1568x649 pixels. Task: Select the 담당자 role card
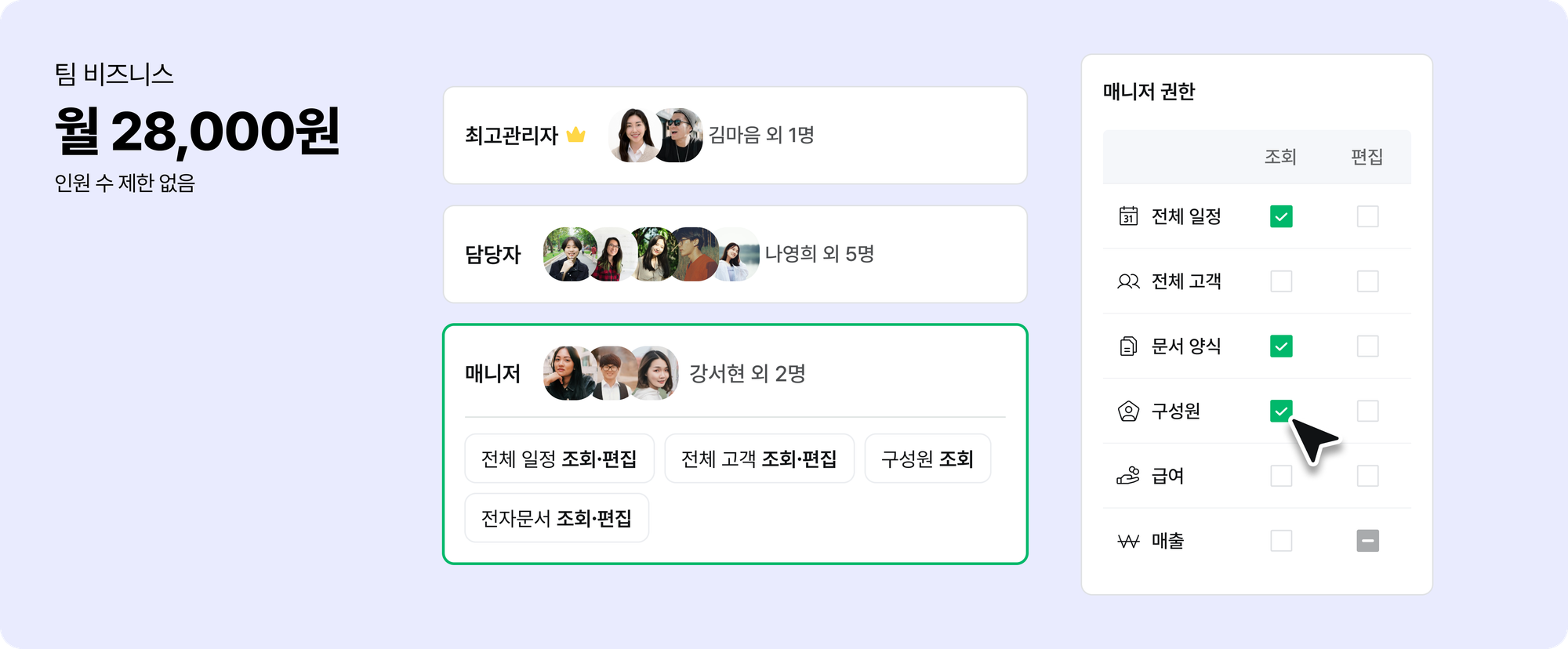coord(735,254)
